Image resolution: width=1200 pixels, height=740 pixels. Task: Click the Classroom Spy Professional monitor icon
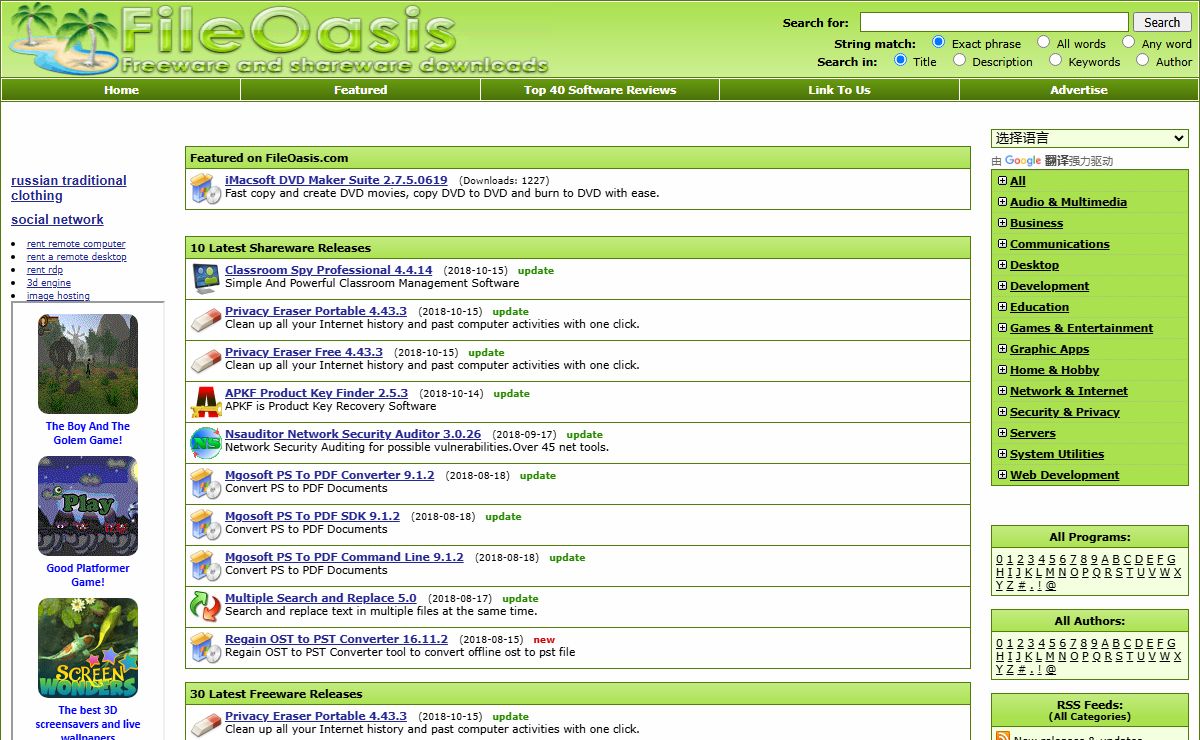(x=206, y=277)
